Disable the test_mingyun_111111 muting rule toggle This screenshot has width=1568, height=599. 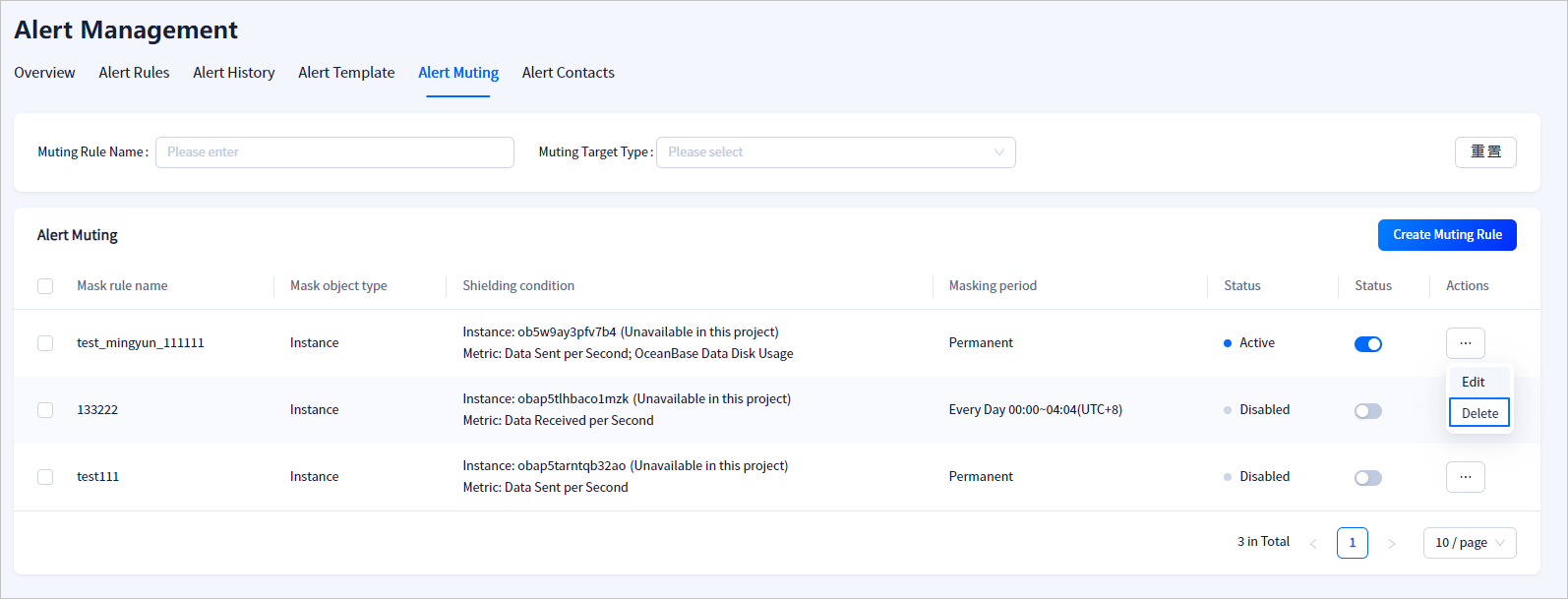point(1367,344)
